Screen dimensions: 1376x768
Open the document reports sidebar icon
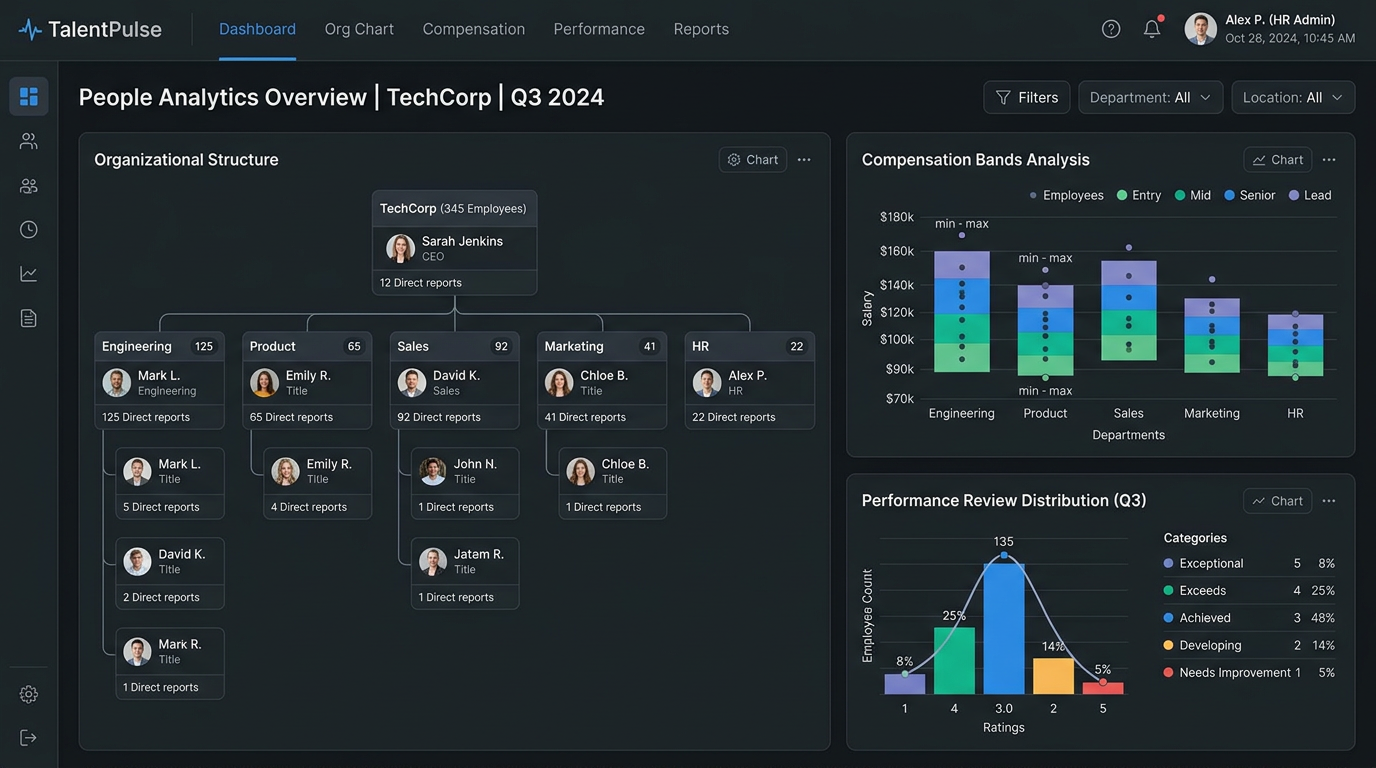pos(29,318)
